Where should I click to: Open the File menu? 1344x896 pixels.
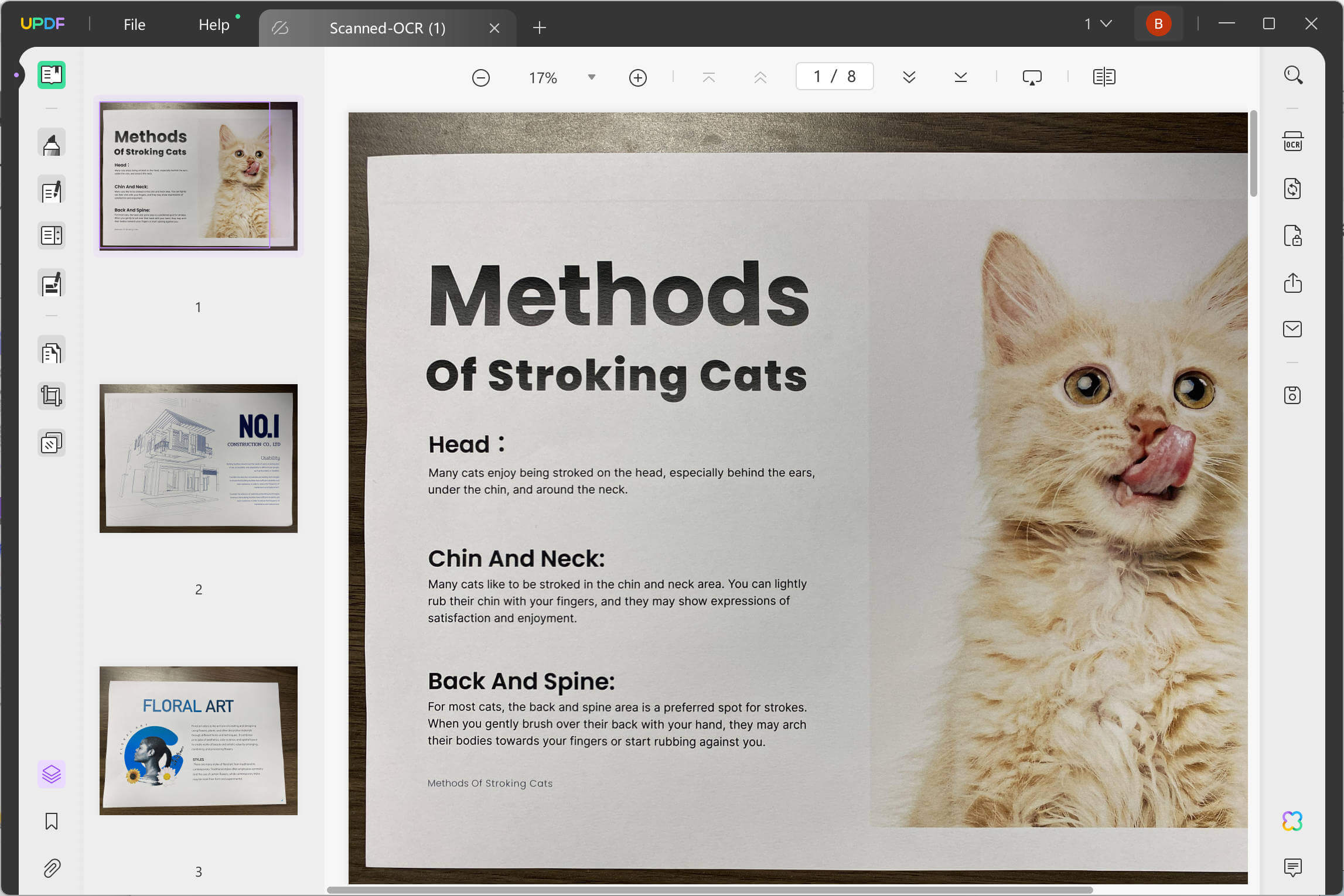[x=134, y=25]
